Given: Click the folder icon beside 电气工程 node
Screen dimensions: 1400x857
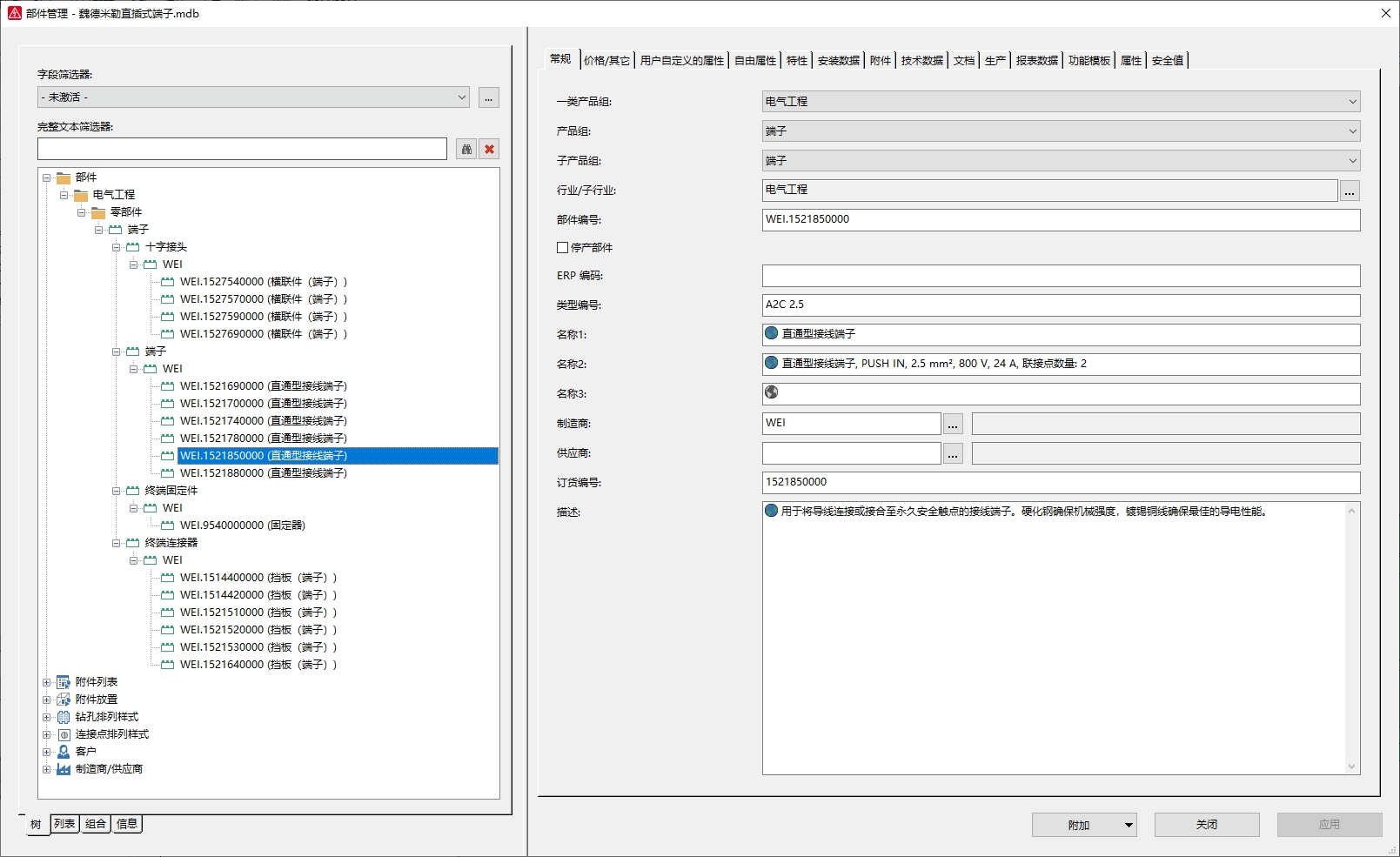Looking at the screenshot, I should tap(81, 195).
